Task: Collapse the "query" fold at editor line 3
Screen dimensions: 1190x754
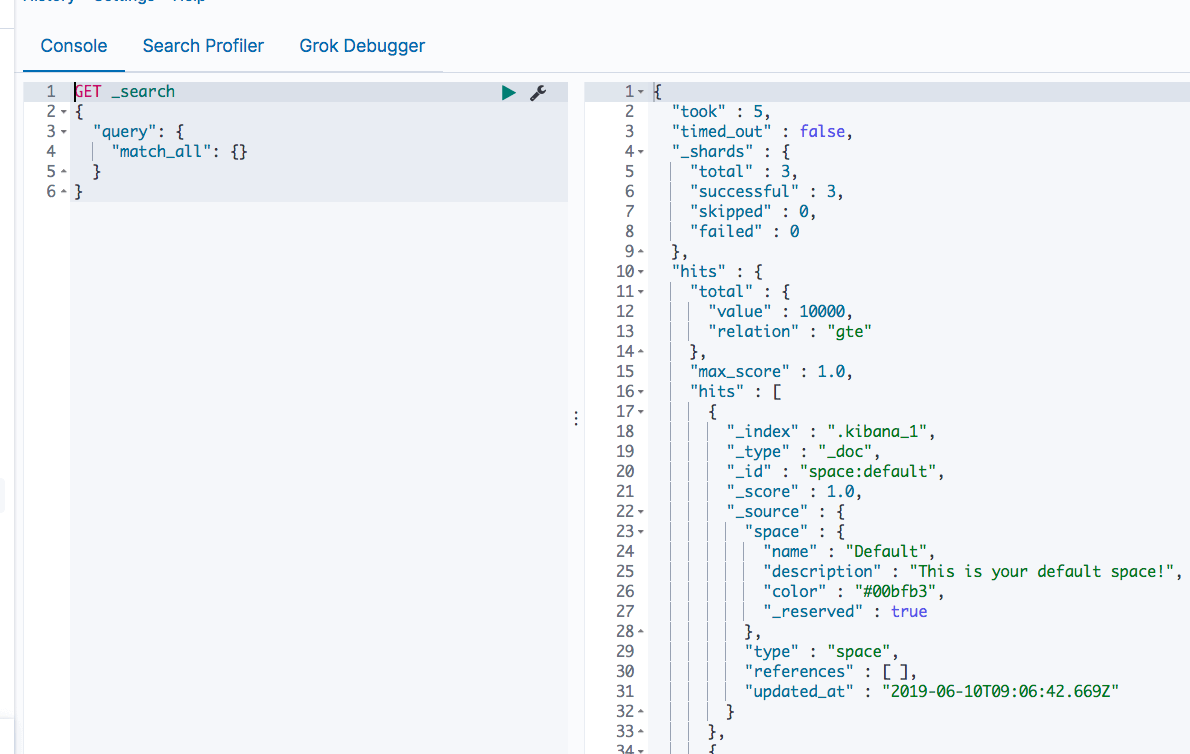Action: [64, 132]
